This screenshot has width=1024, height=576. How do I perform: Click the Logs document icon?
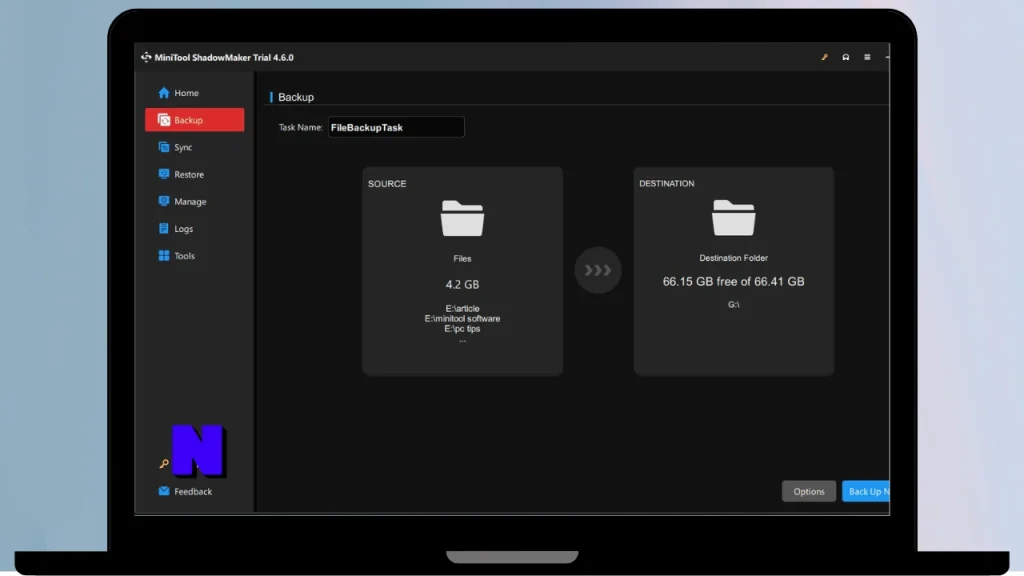click(163, 229)
